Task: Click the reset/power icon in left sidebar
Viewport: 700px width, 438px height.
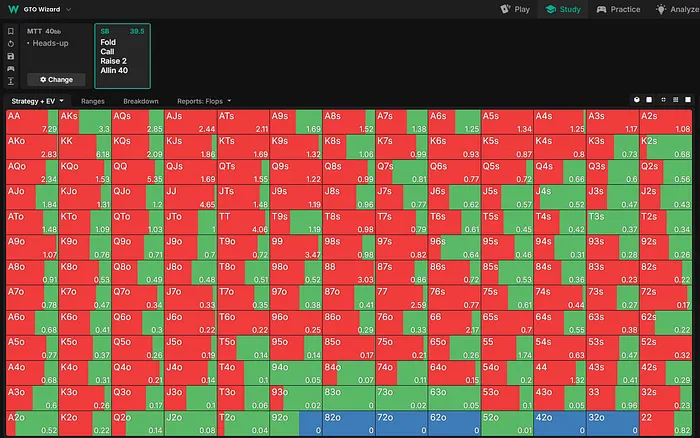Action: point(10,43)
